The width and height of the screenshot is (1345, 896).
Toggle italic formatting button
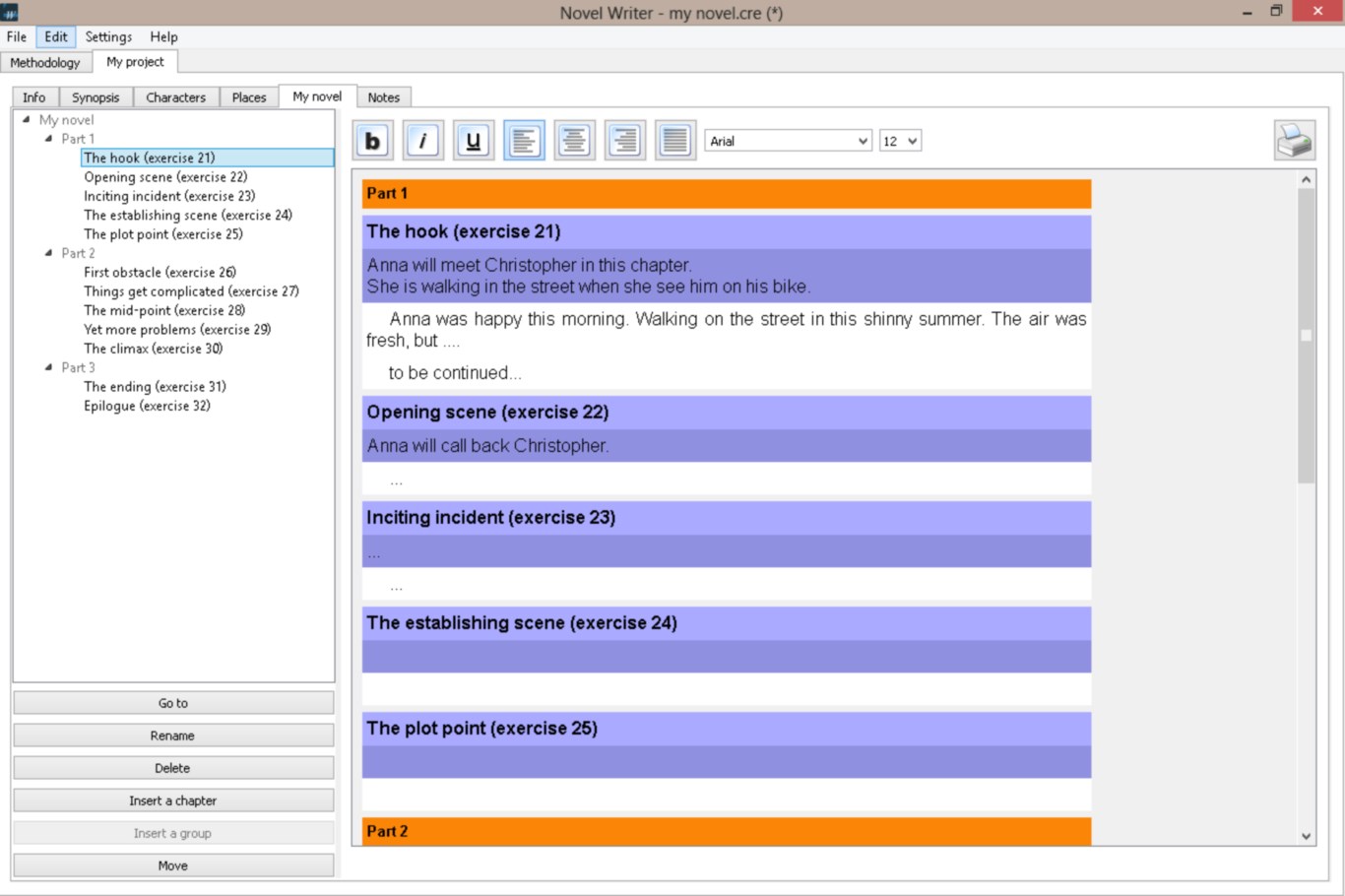(x=422, y=141)
